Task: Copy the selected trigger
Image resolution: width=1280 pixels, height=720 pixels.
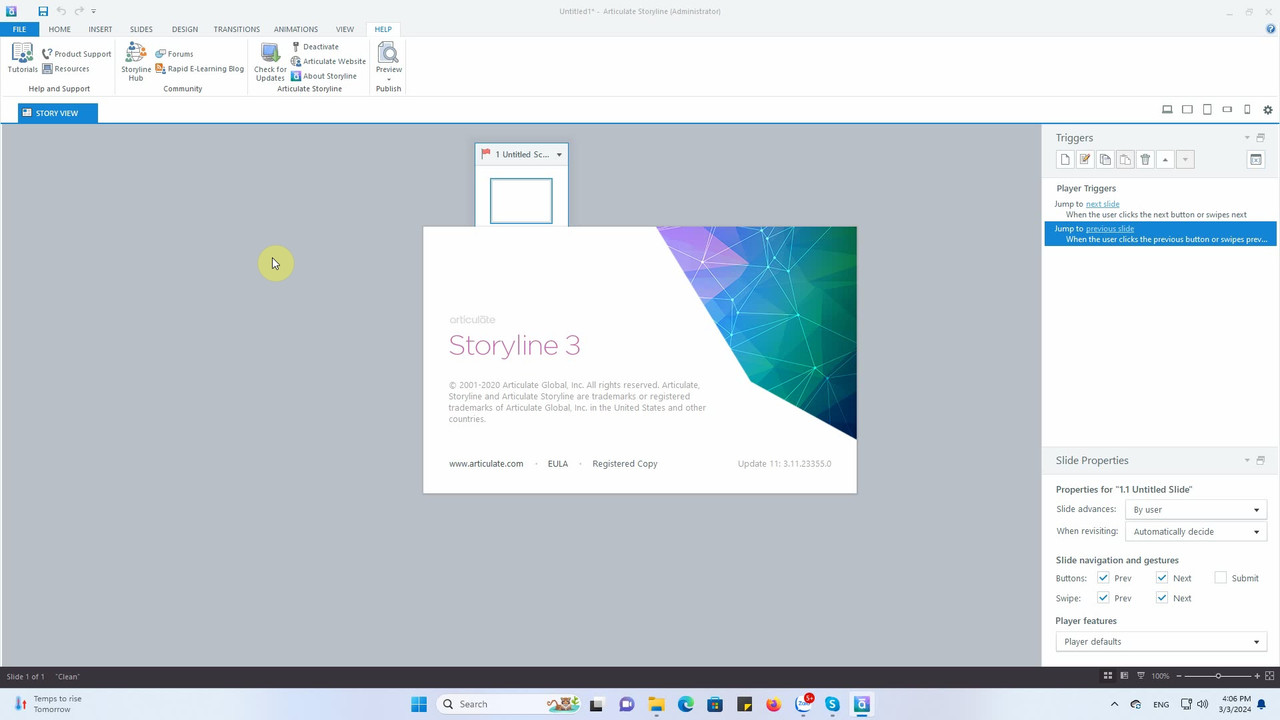Action: click(x=1105, y=160)
